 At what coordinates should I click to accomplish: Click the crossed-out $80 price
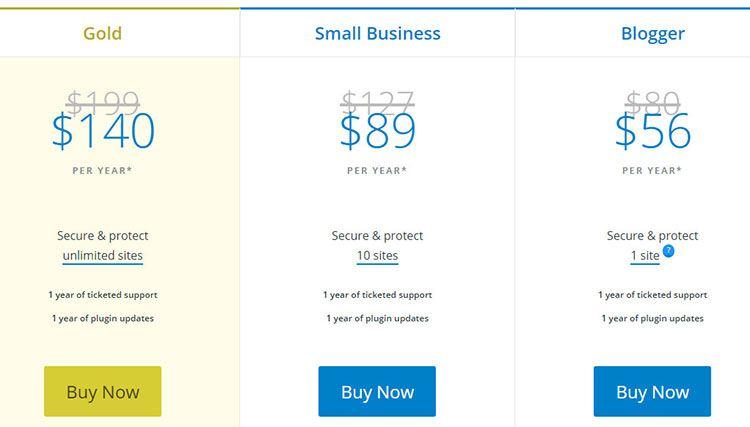(652, 101)
